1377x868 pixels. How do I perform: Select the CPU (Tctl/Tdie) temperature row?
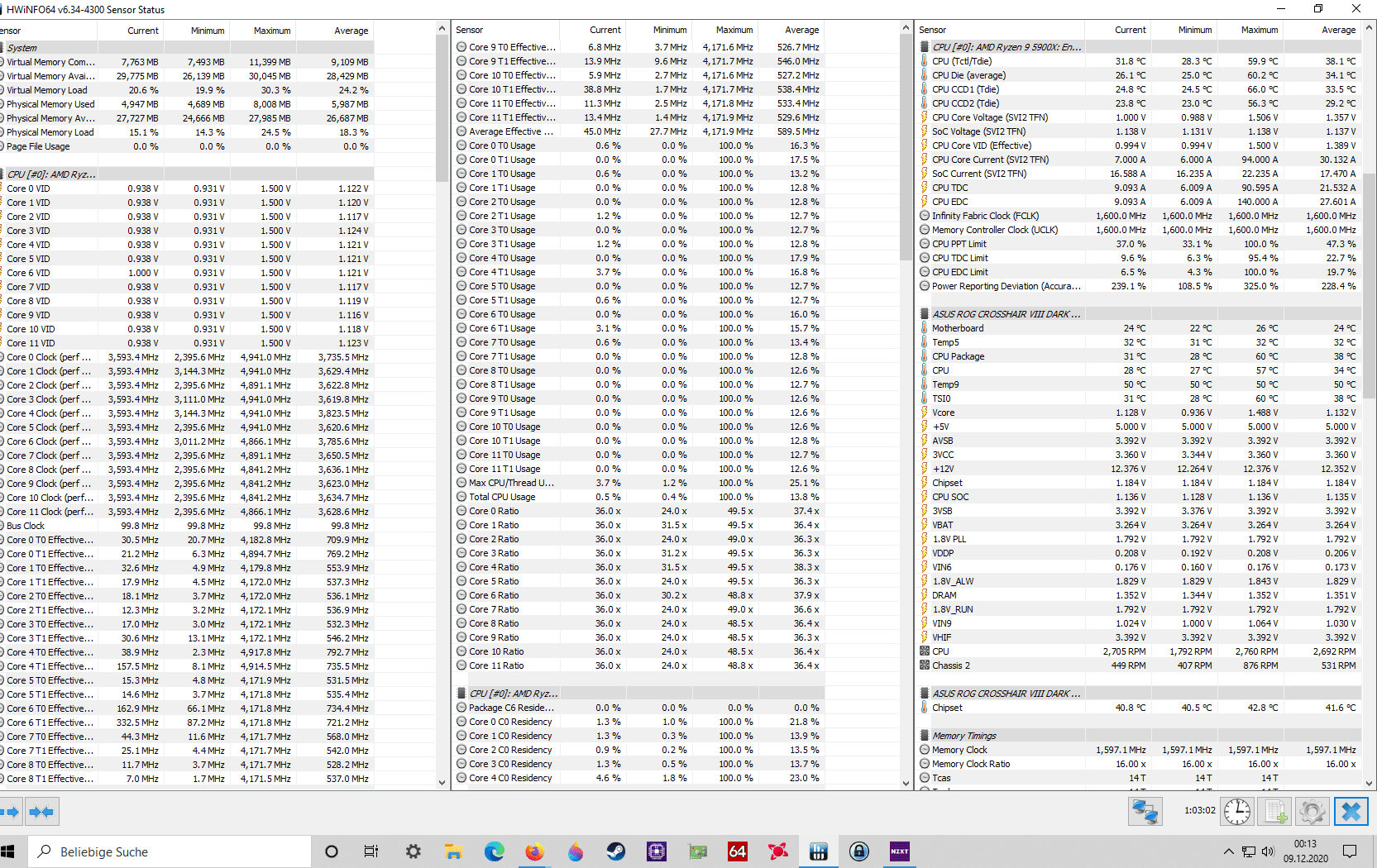click(1140, 61)
